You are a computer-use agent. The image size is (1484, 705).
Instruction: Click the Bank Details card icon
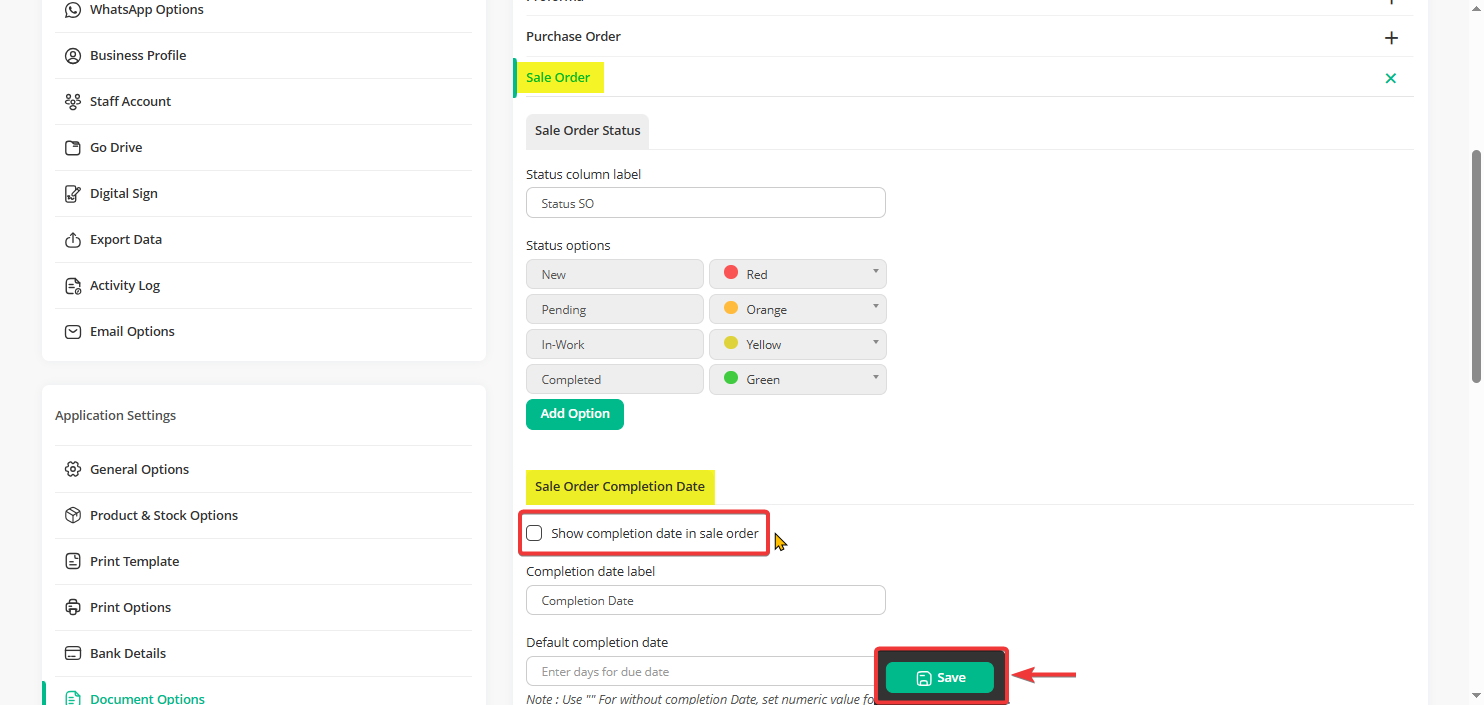click(x=72, y=654)
